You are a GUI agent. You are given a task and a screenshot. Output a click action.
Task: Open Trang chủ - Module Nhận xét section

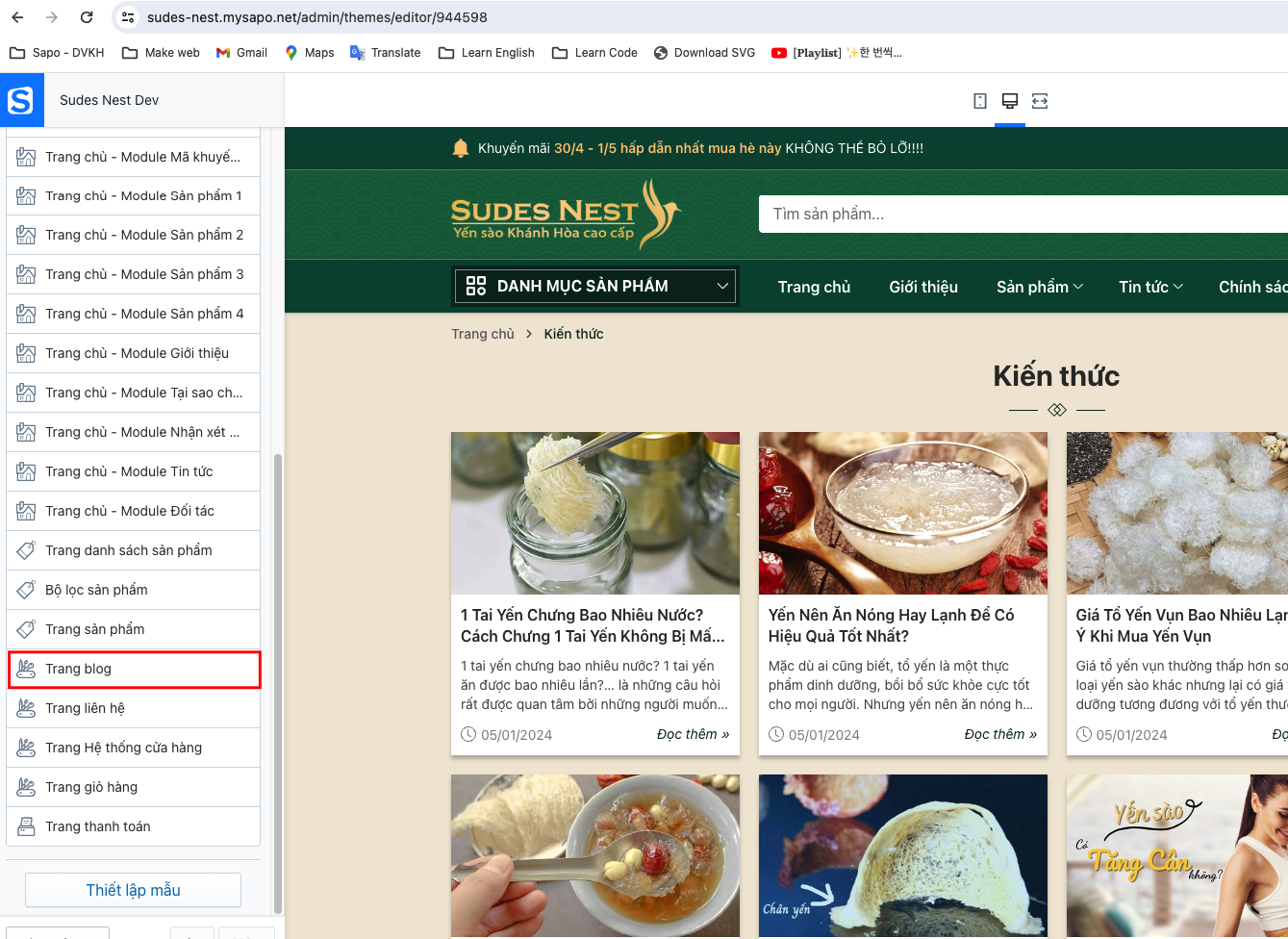point(134,432)
